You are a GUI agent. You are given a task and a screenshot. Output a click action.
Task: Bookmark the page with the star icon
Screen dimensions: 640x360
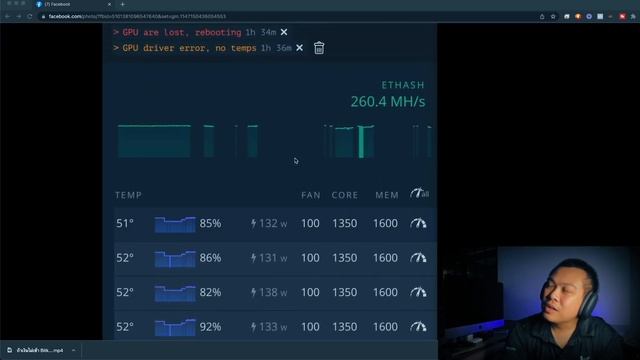553,16
